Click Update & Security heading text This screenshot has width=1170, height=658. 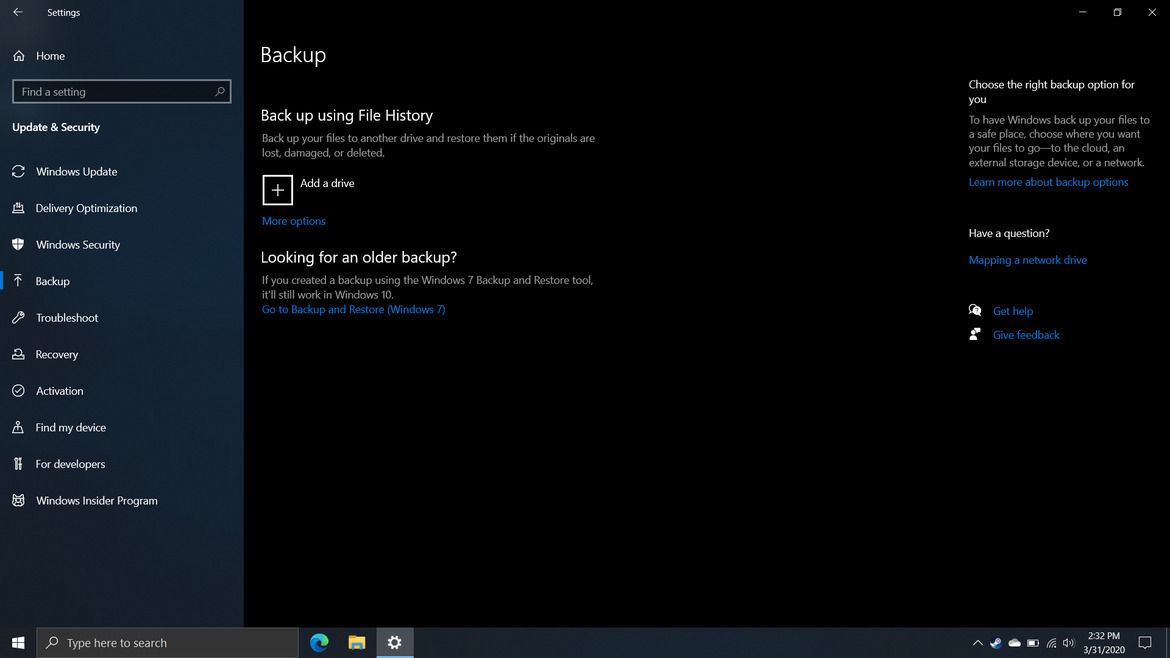tap(56, 128)
